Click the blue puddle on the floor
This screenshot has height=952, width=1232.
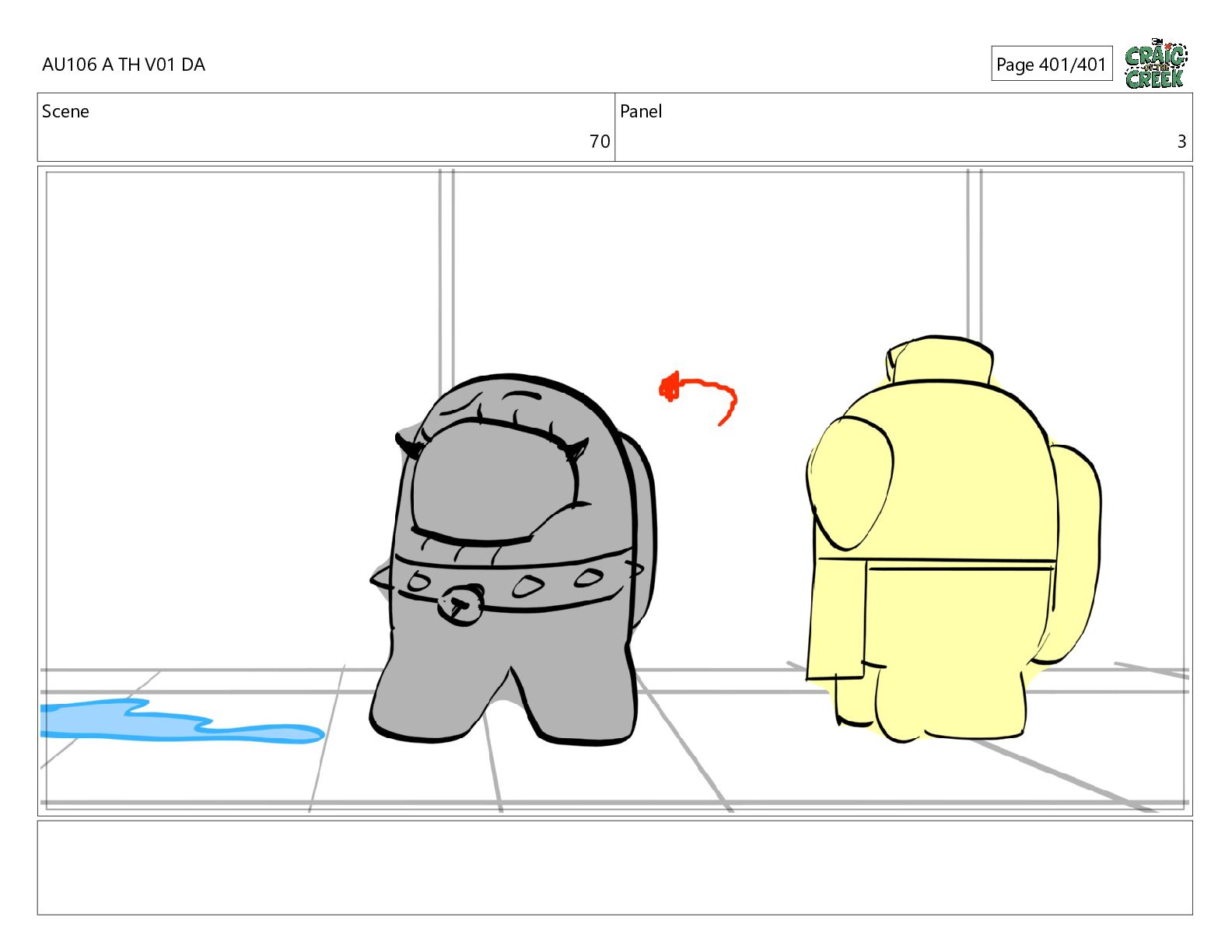tap(181, 721)
